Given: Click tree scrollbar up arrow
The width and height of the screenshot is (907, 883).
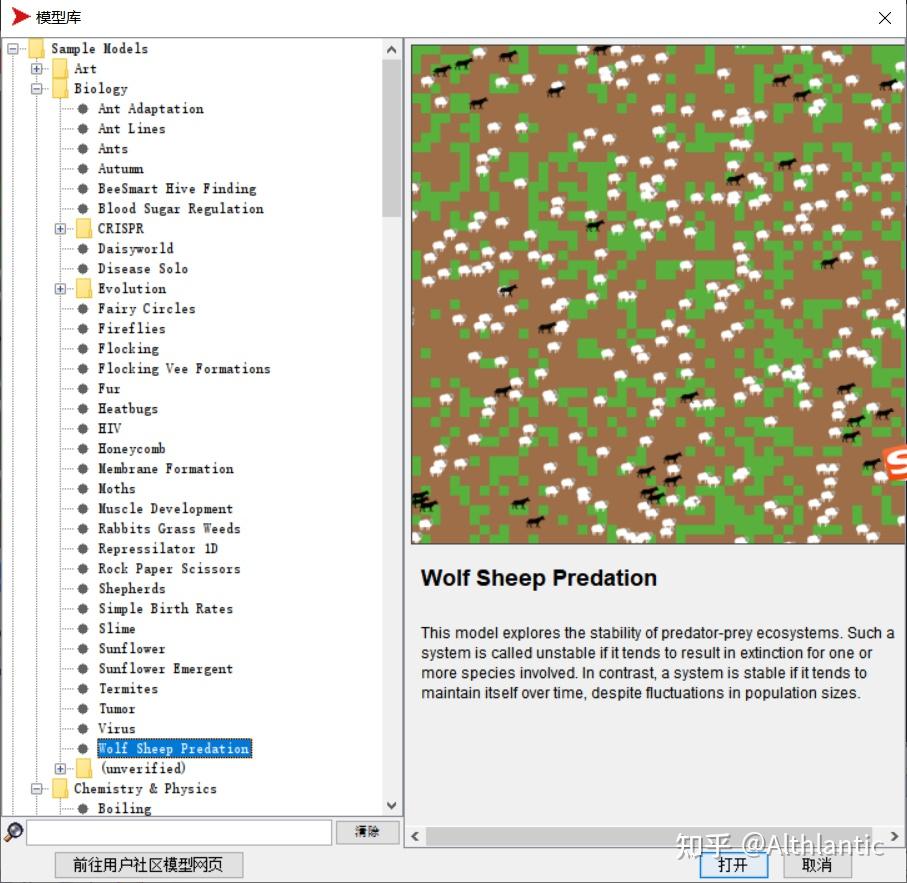Looking at the screenshot, I should click(392, 50).
